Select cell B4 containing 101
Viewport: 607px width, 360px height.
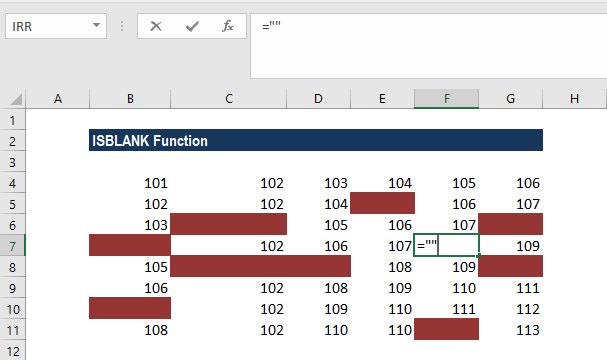point(130,183)
